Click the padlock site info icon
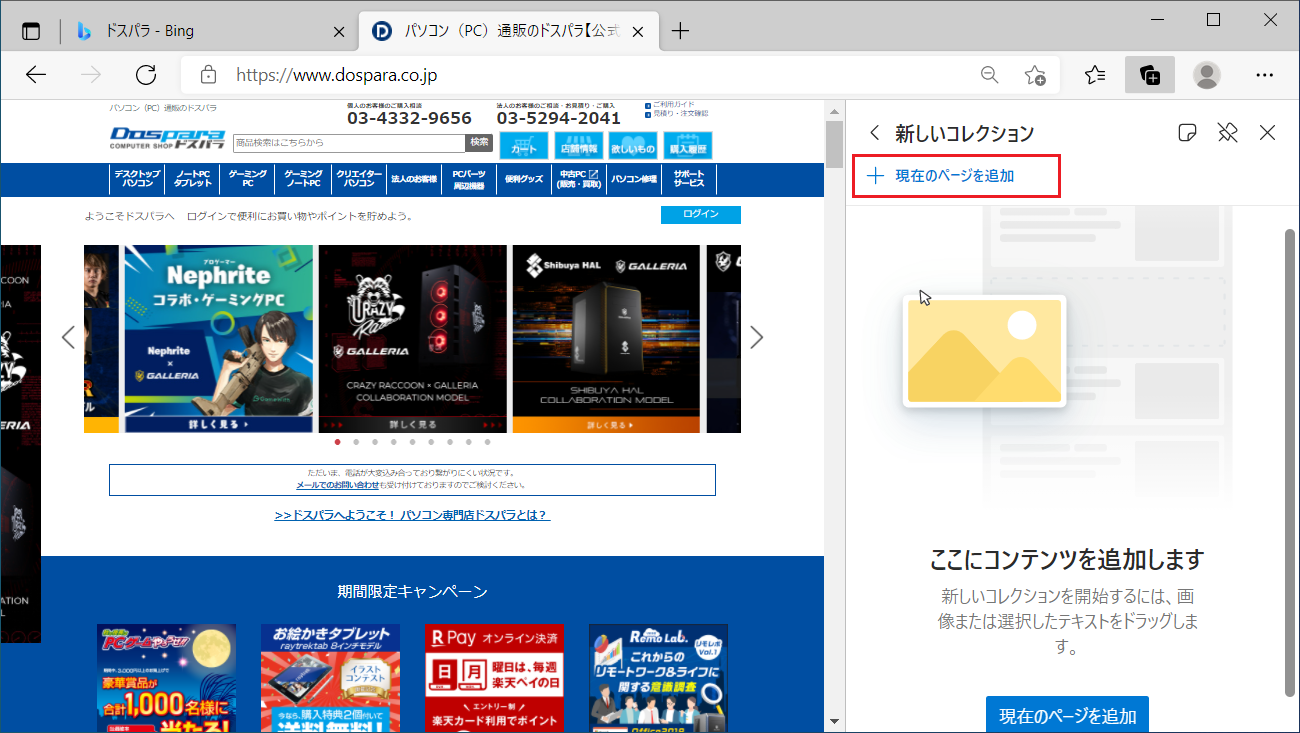This screenshot has height=733, width=1300. coord(208,75)
